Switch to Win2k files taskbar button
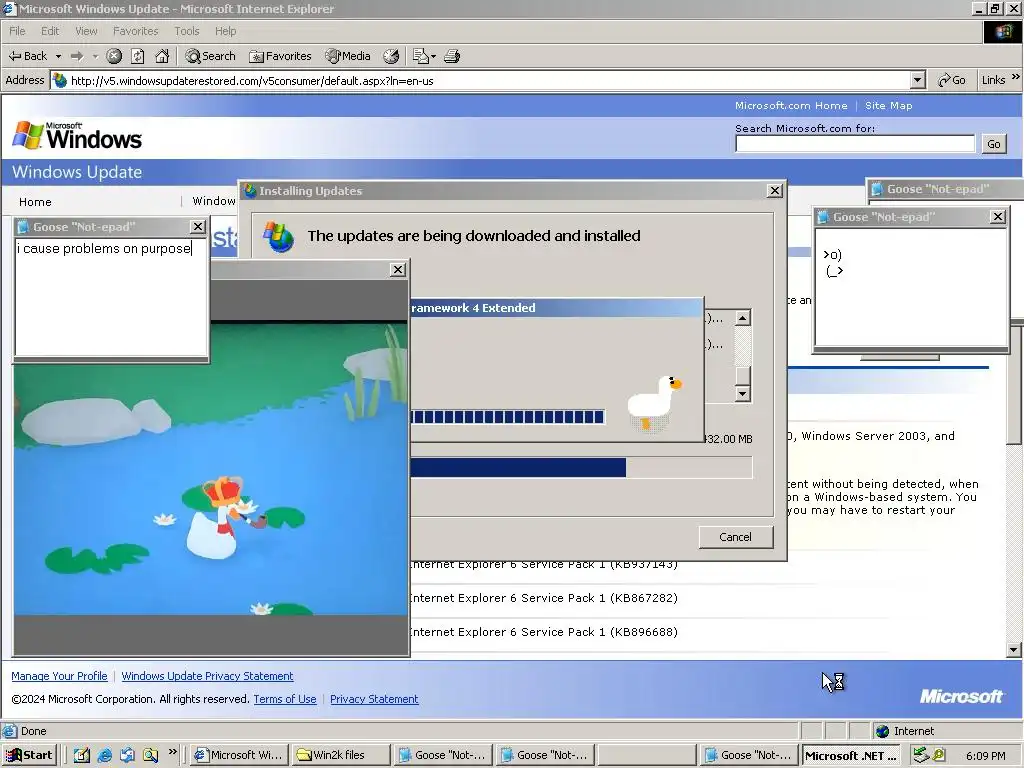 coord(340,755)
